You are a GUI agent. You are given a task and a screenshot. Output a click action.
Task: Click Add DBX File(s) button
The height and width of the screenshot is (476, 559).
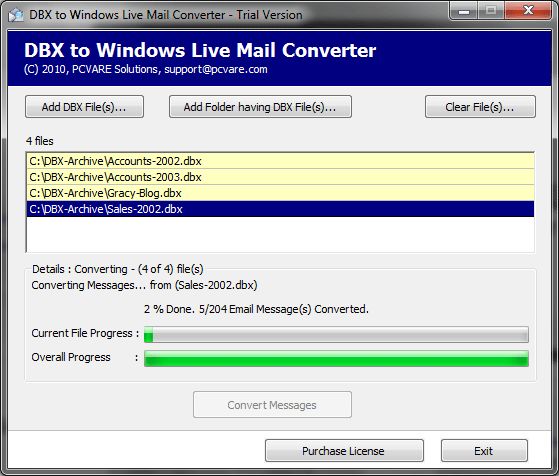tap(84, 107)
